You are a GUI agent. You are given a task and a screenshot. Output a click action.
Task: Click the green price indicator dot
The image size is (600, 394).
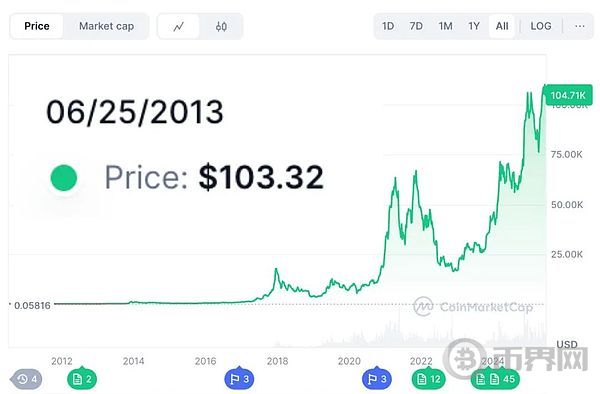[64, 178]
